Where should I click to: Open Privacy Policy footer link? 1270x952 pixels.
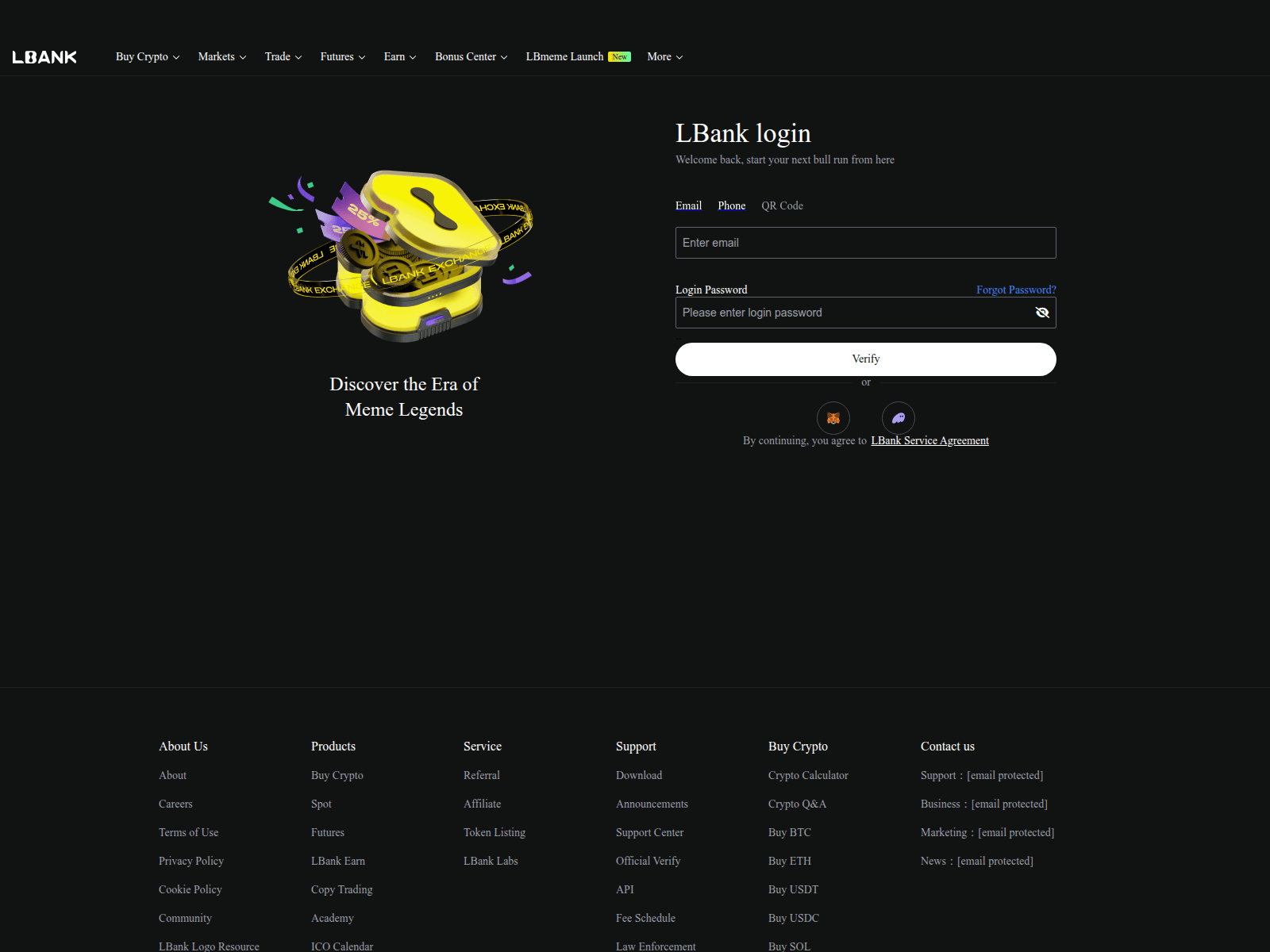tap(191, 861)
